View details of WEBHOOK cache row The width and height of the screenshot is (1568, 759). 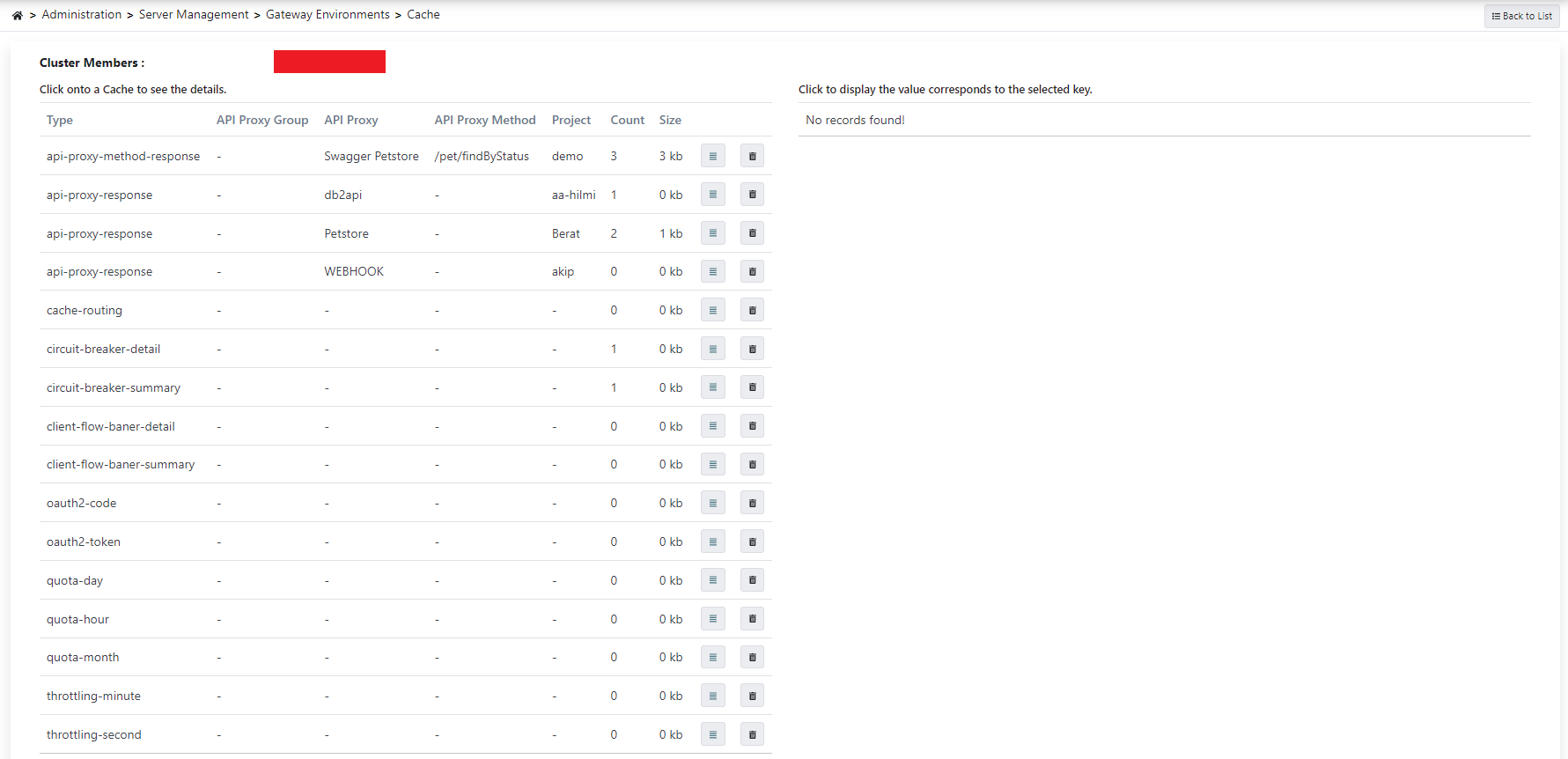tap(712, 271)
